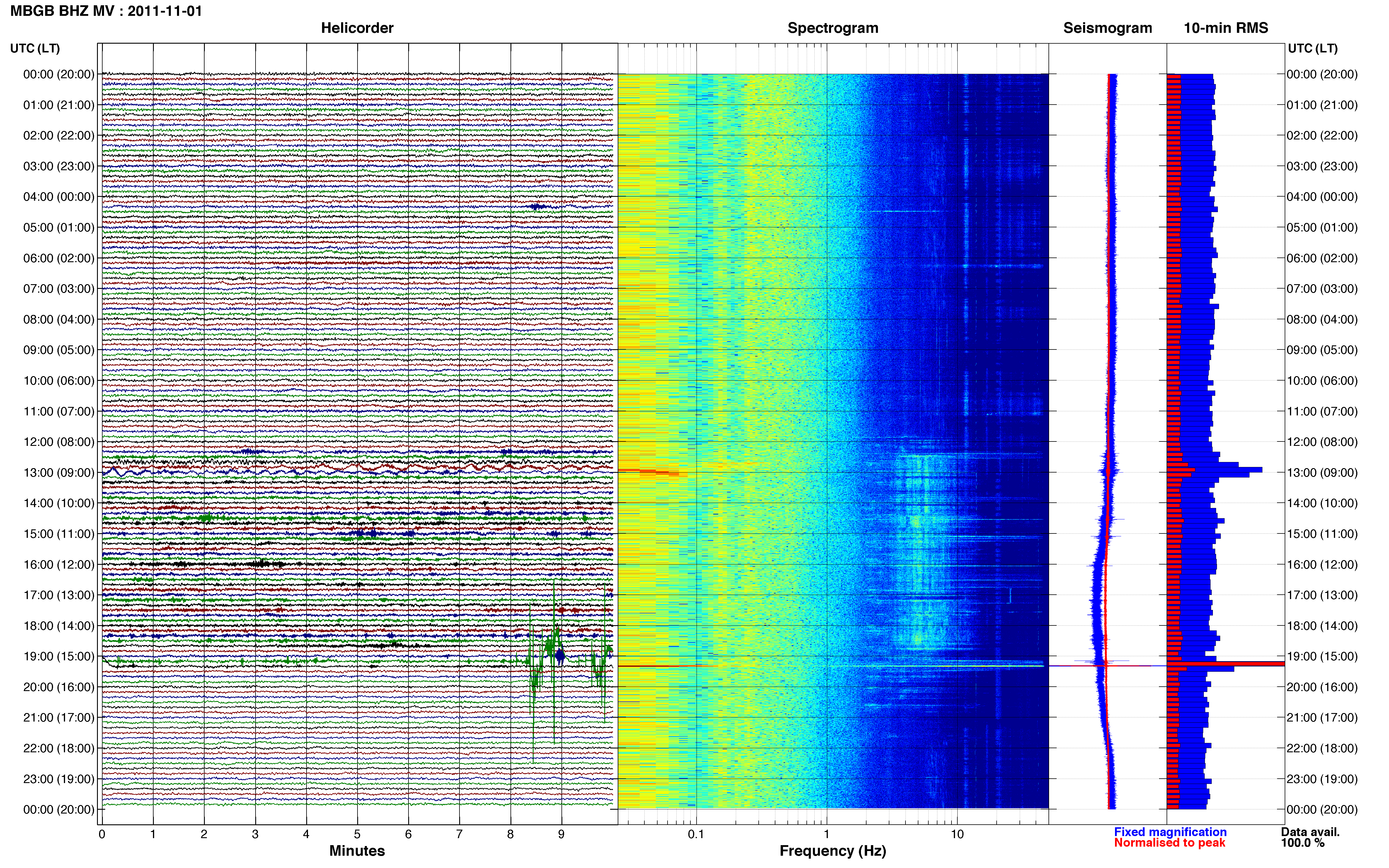Click the 'Seismogram' panel heading
The image size is (1389, 868).
(x=1108, y=28)
